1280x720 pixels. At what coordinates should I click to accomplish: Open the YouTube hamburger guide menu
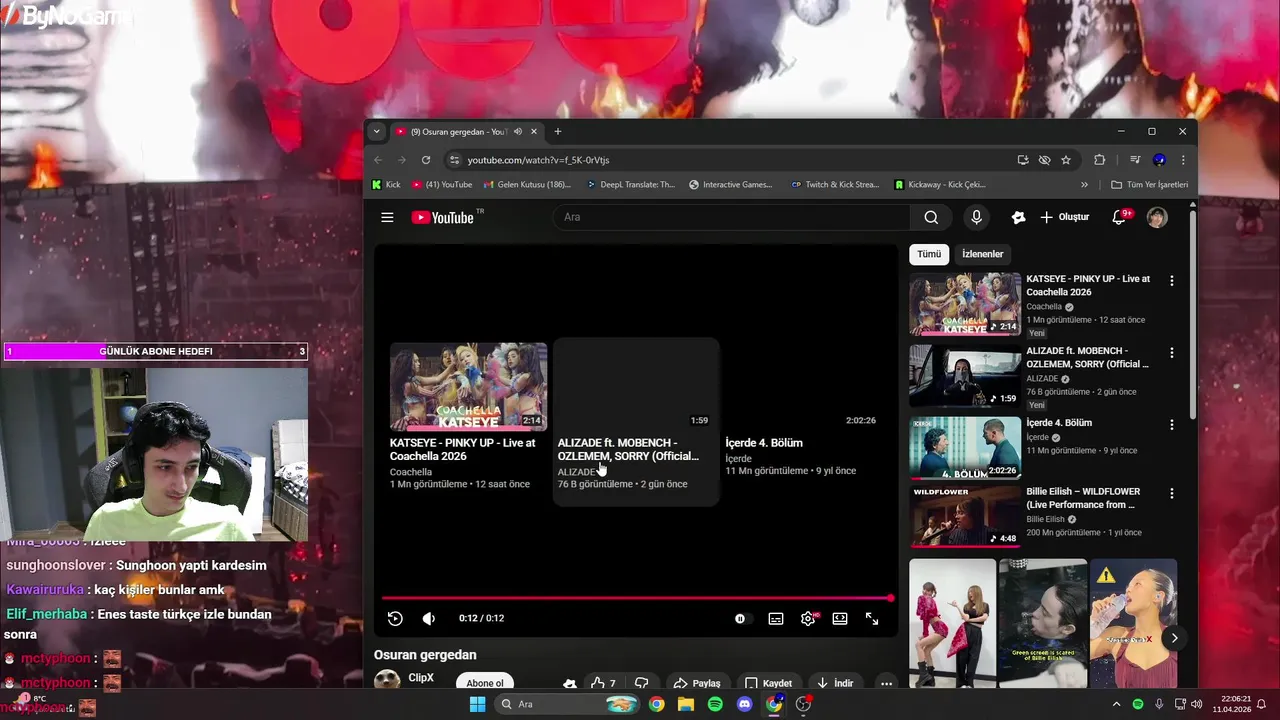(x=387, y=217)
